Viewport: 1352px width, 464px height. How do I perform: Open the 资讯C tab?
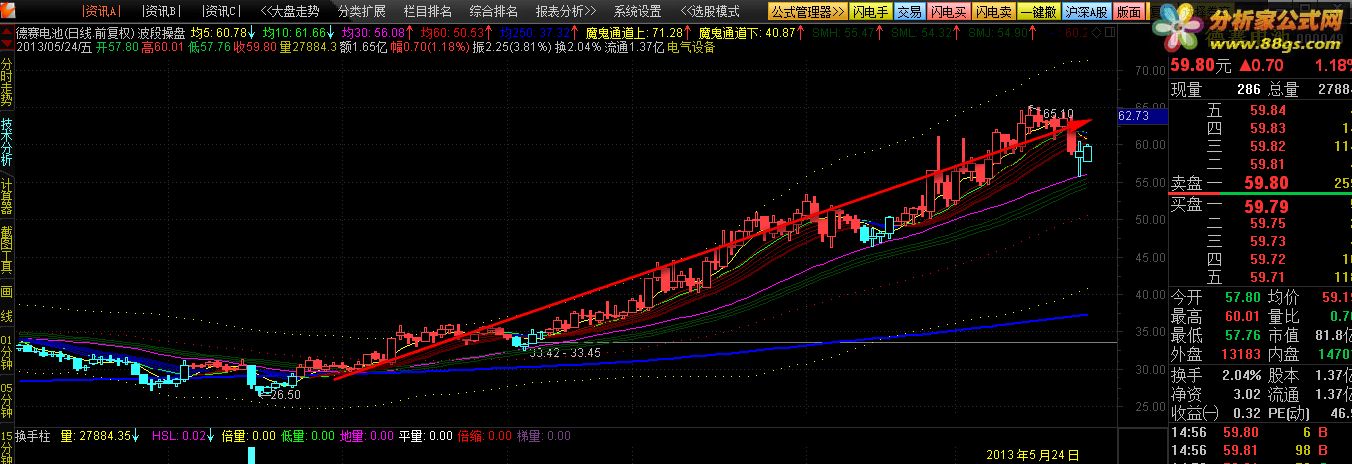[x=221, y=12]
